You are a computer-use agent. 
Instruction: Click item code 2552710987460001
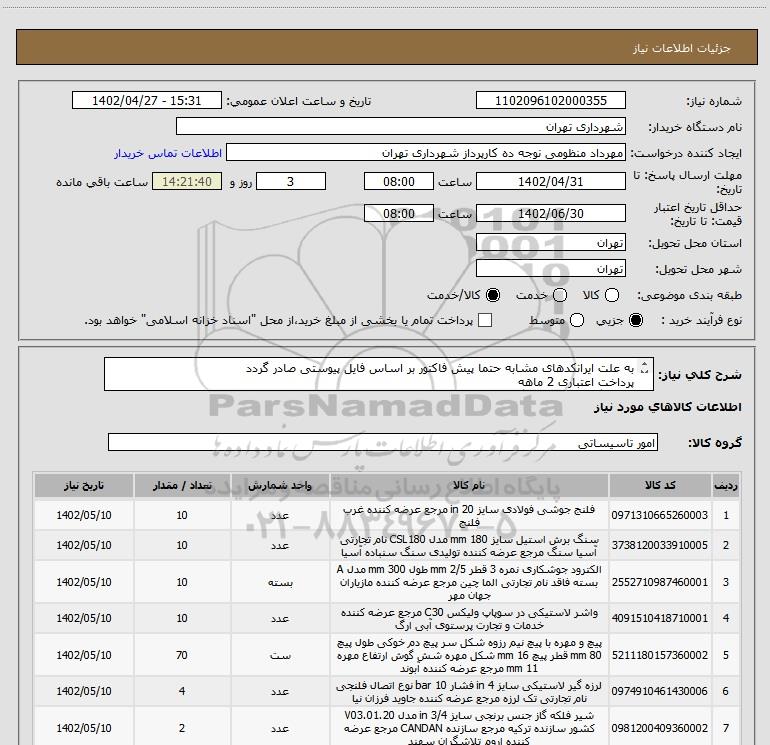tap(660, 582)
